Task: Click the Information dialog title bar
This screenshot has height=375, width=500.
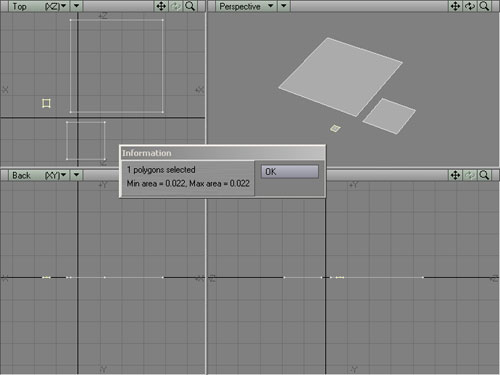Action: [x=222, y=153]
